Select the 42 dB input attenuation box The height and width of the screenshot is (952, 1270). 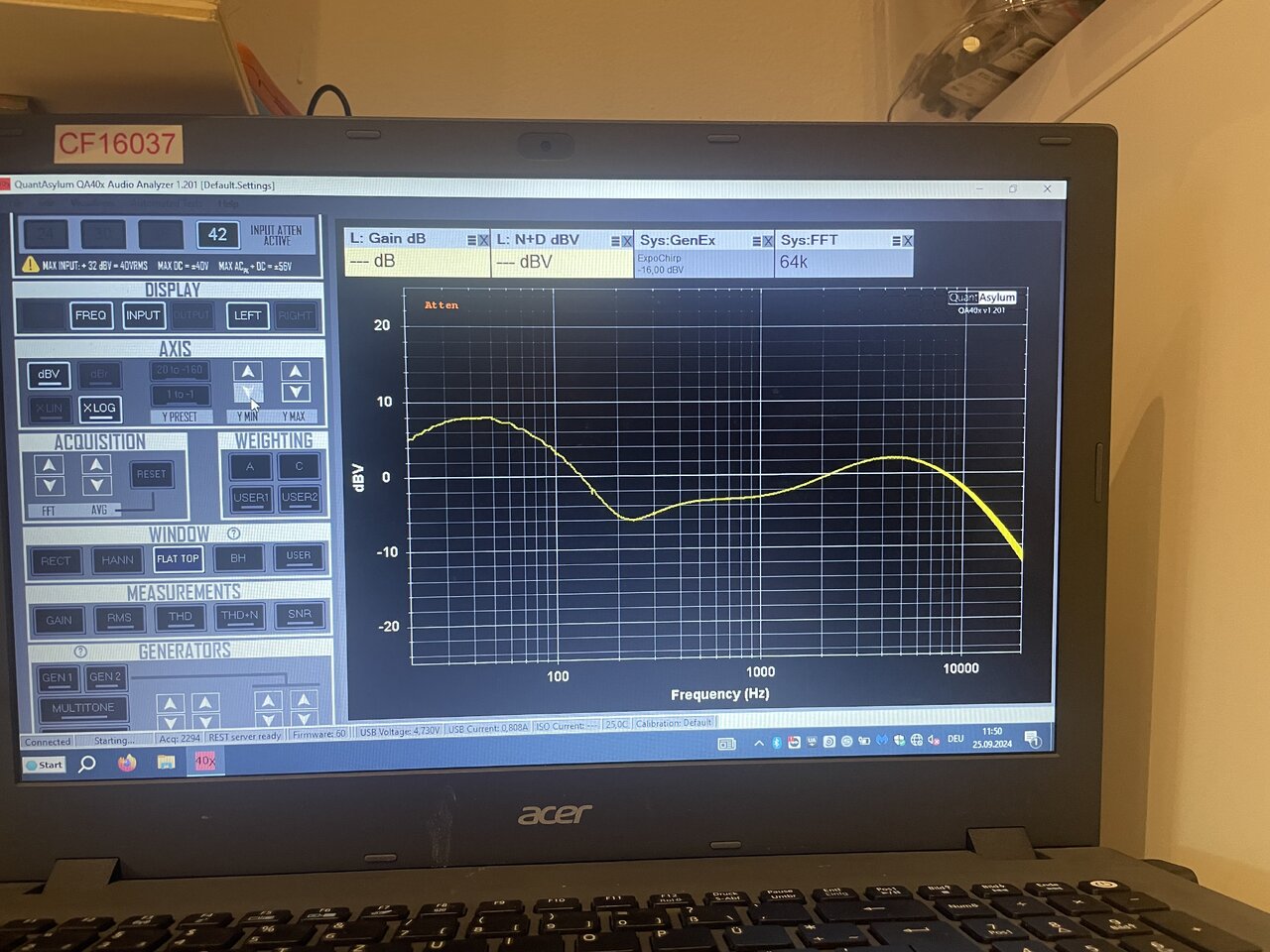click(217, 235)
